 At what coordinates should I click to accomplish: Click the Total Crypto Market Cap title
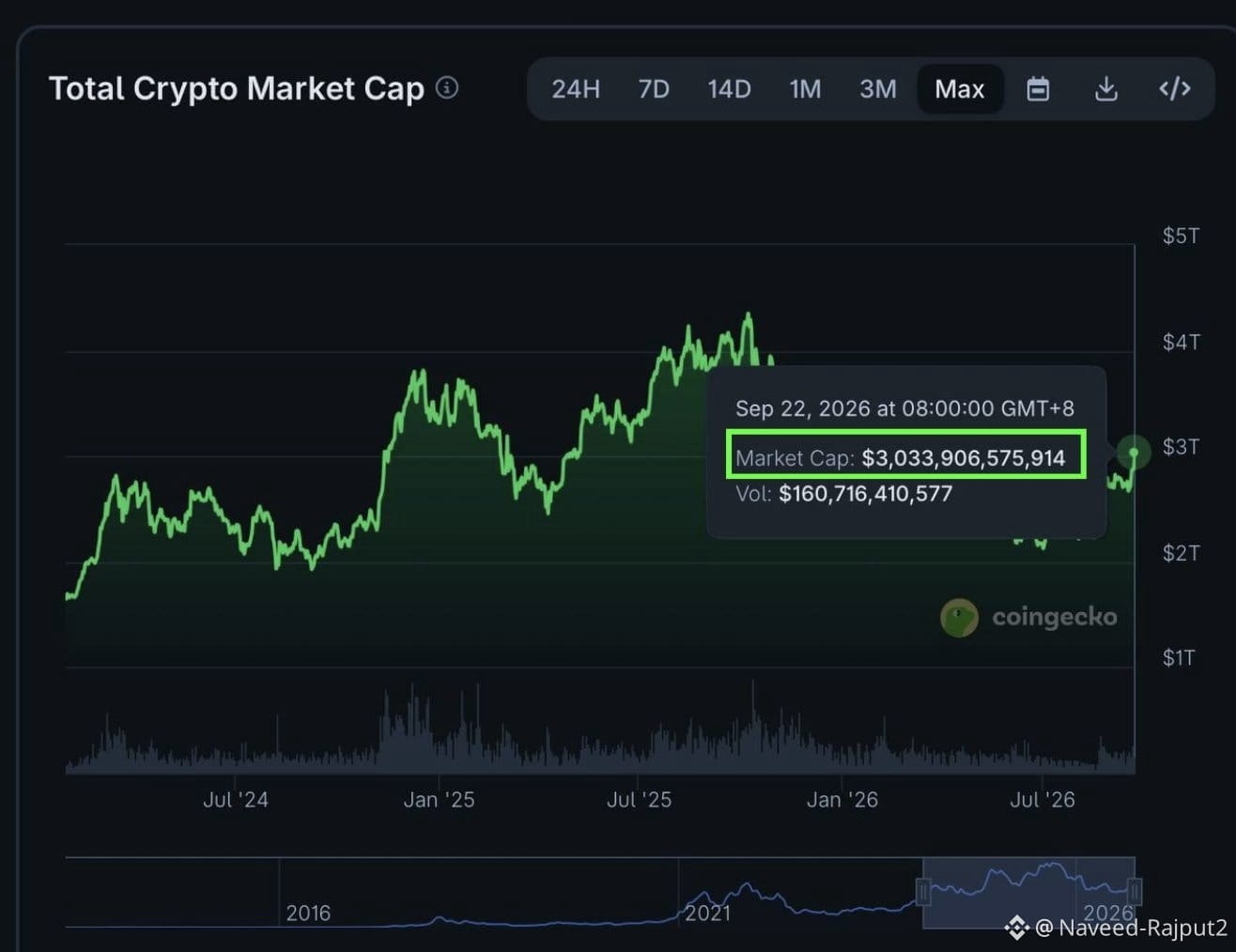point(237,88)
